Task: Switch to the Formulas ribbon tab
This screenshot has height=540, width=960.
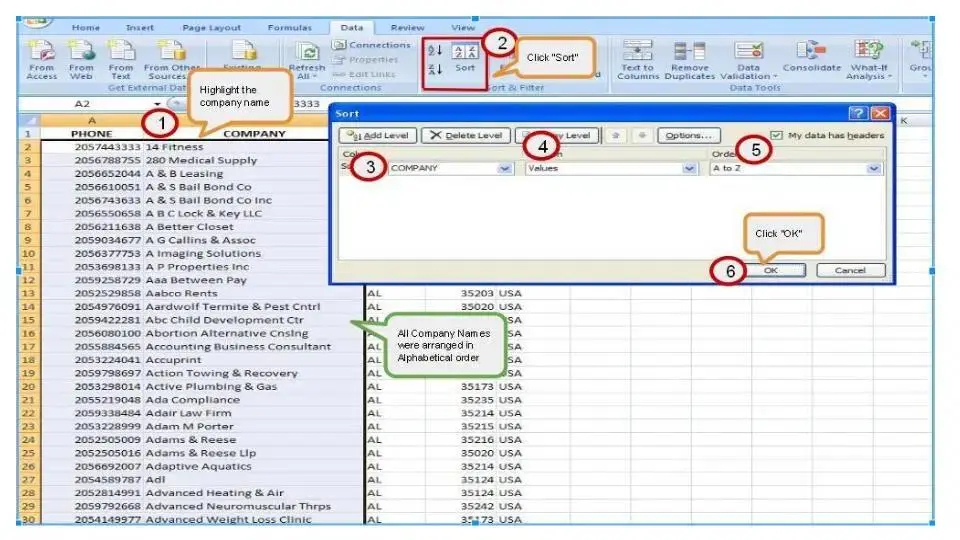Action: coord(290,27)
